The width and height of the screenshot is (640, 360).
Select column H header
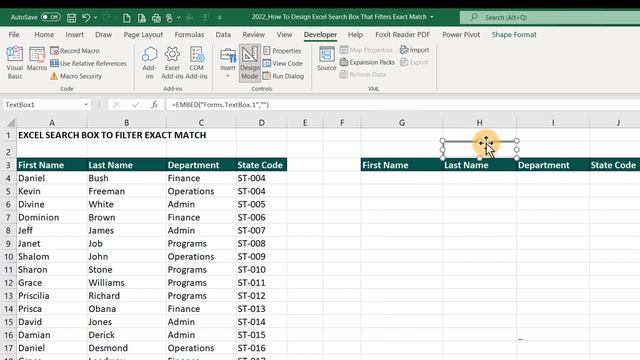pyautogui.click(x=479, y=122)
